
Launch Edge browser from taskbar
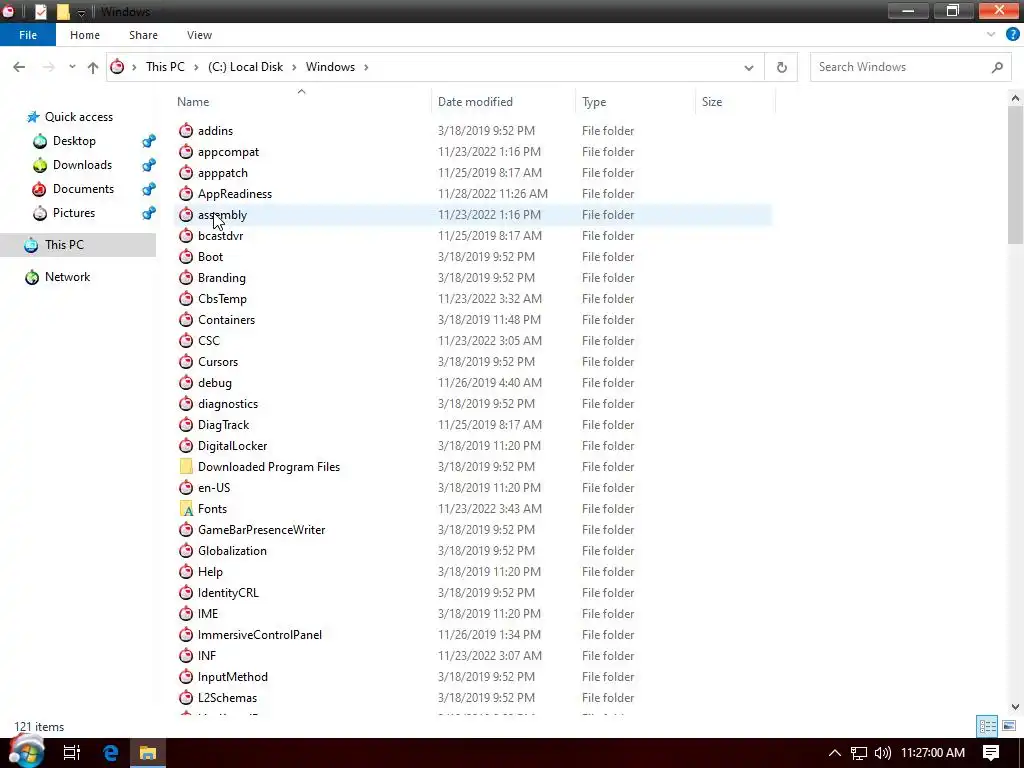(110, 753)
